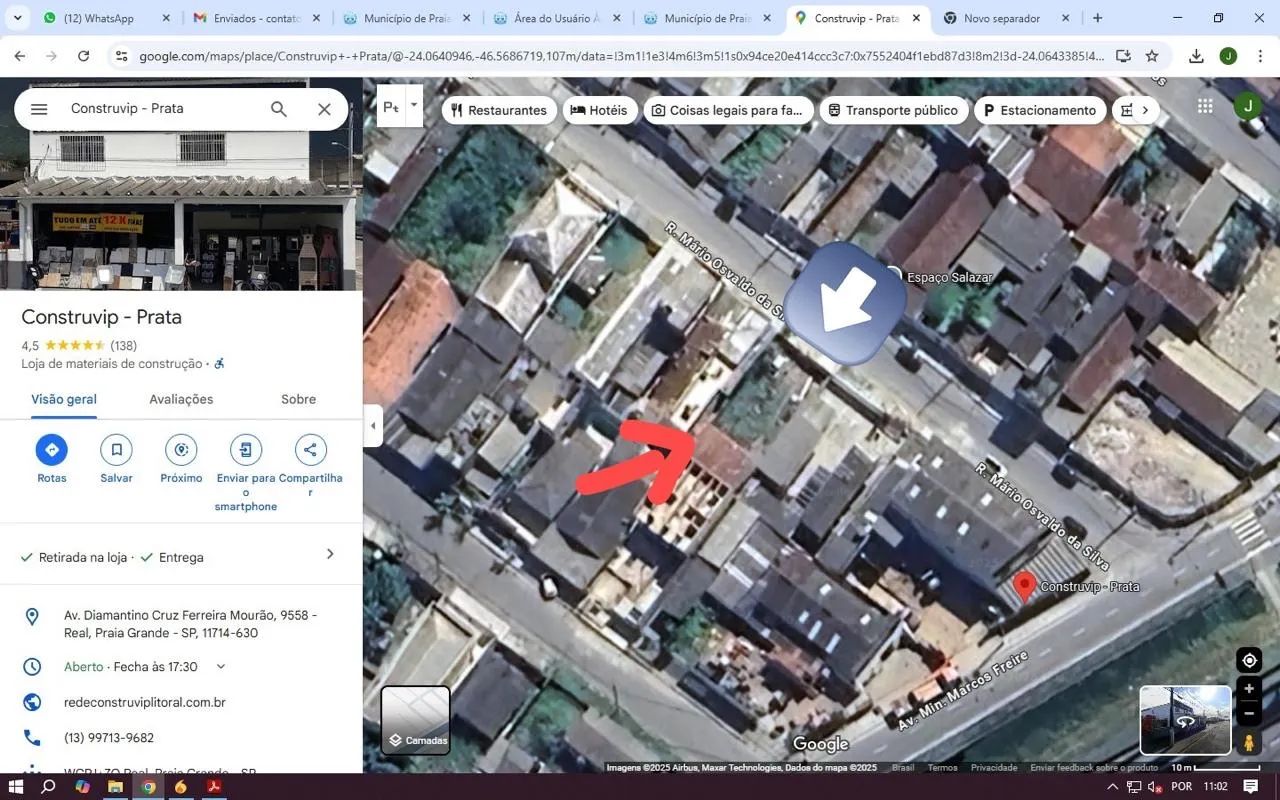Open Chrome's three-dot menu

tap(1259, 56)
